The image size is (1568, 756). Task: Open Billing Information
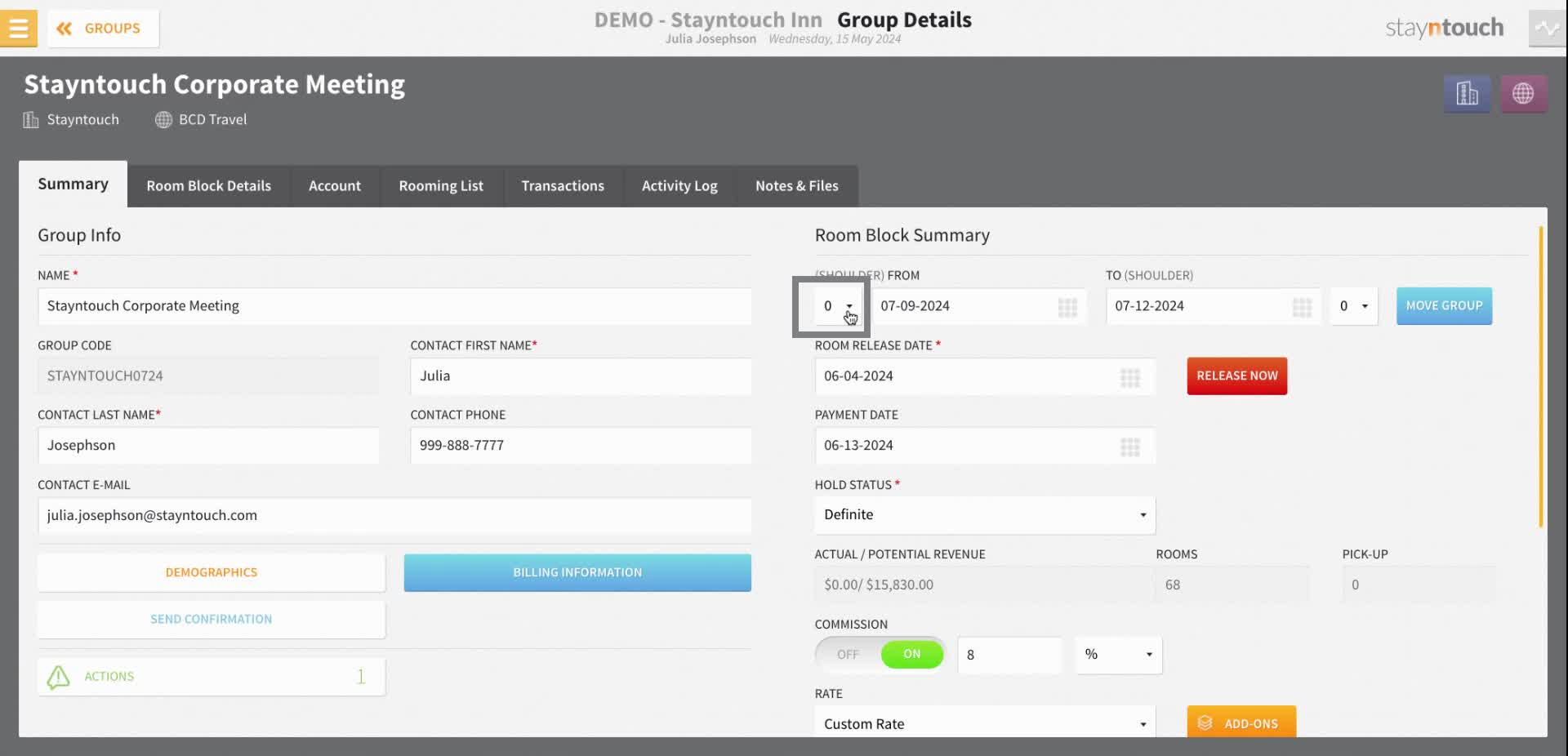tap(577, 573)
